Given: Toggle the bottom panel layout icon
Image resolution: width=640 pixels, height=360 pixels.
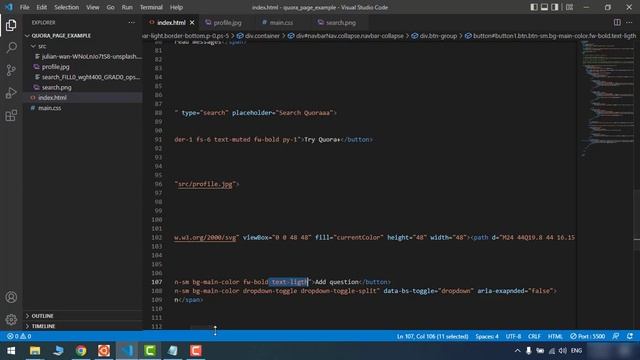Looking at the screenshot, I should click(544, 7).
